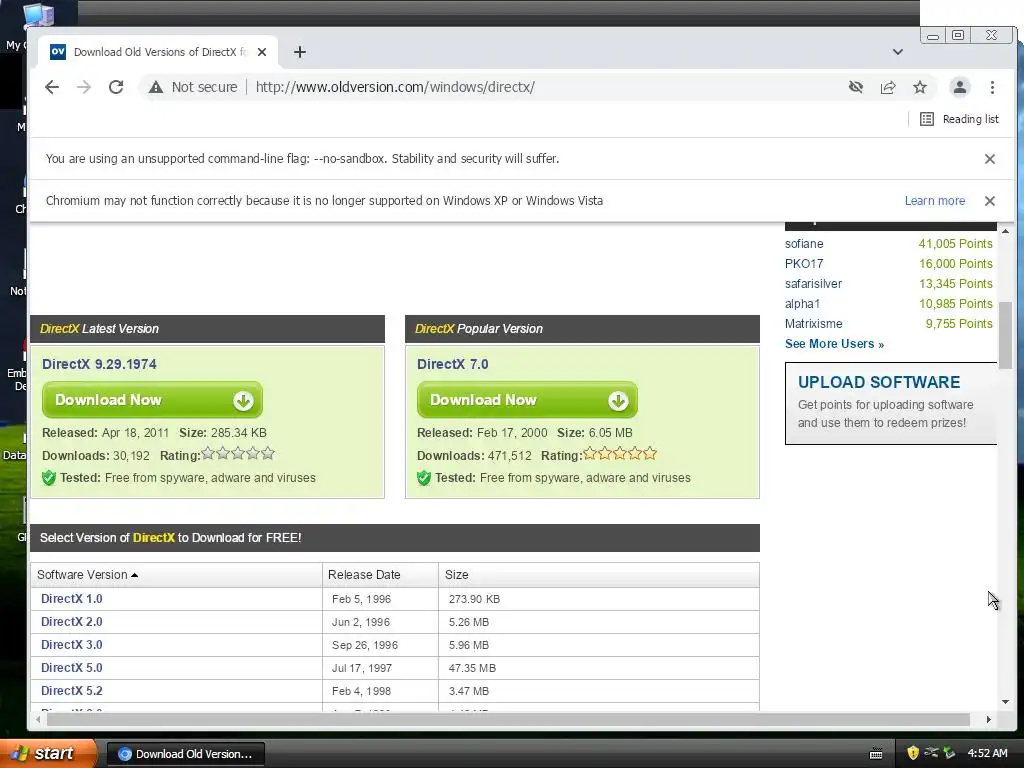Screen dimensions: 1024x768
Task: Select the 273.90 KB size cell
Action: tap(474, 599)
